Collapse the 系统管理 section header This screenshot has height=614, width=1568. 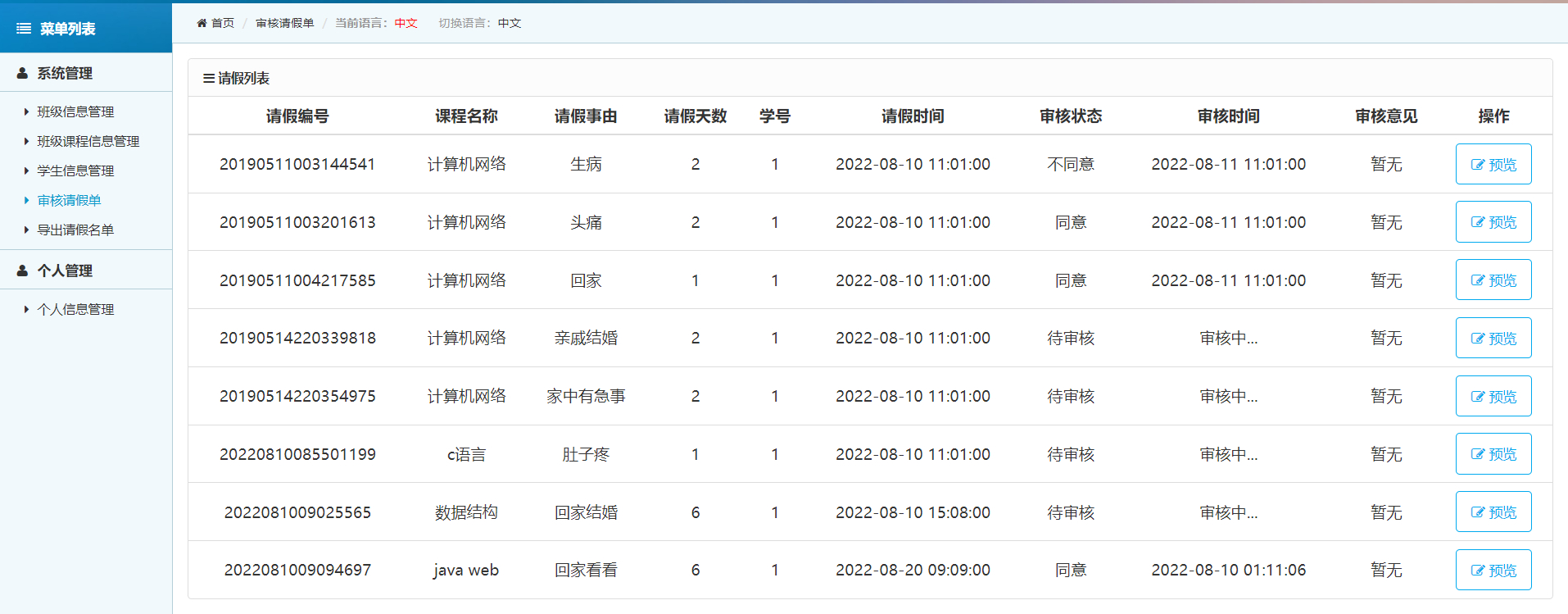86,73
